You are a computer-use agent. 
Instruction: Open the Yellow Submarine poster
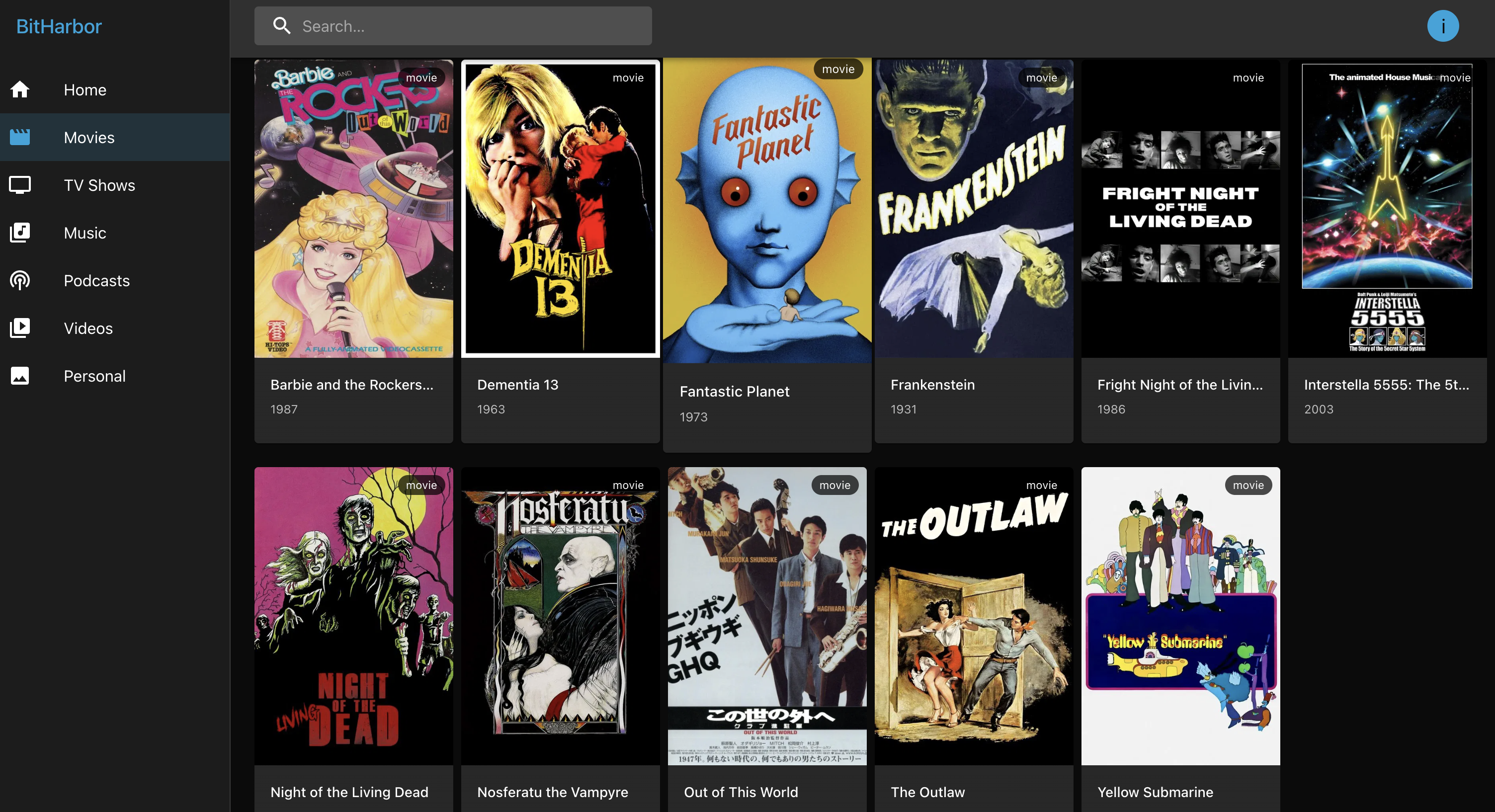click(x=1180, y=615)
